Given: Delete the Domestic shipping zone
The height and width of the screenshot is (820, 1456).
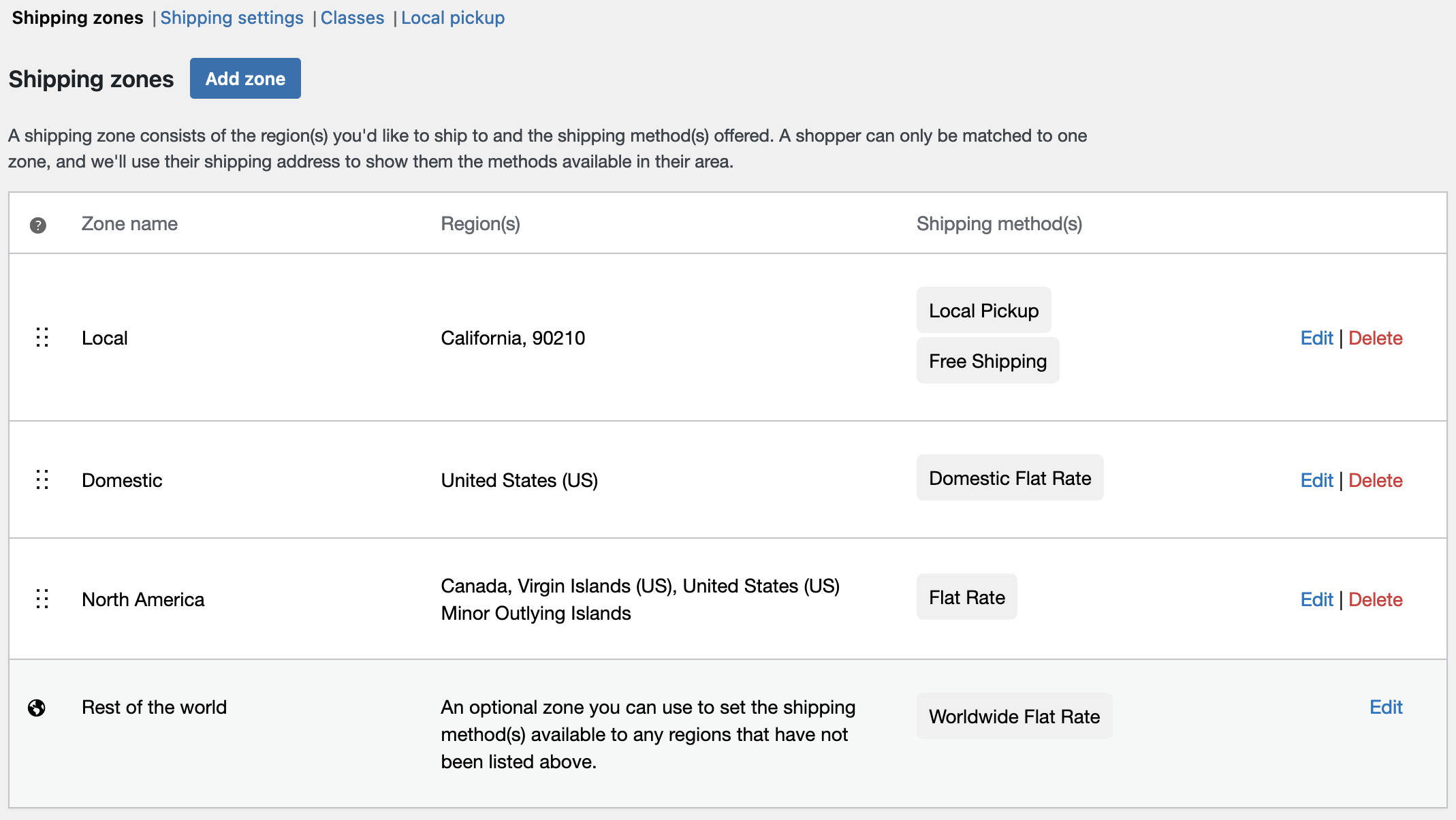Looking at the screenshot, I should (x=1375, y=479).
